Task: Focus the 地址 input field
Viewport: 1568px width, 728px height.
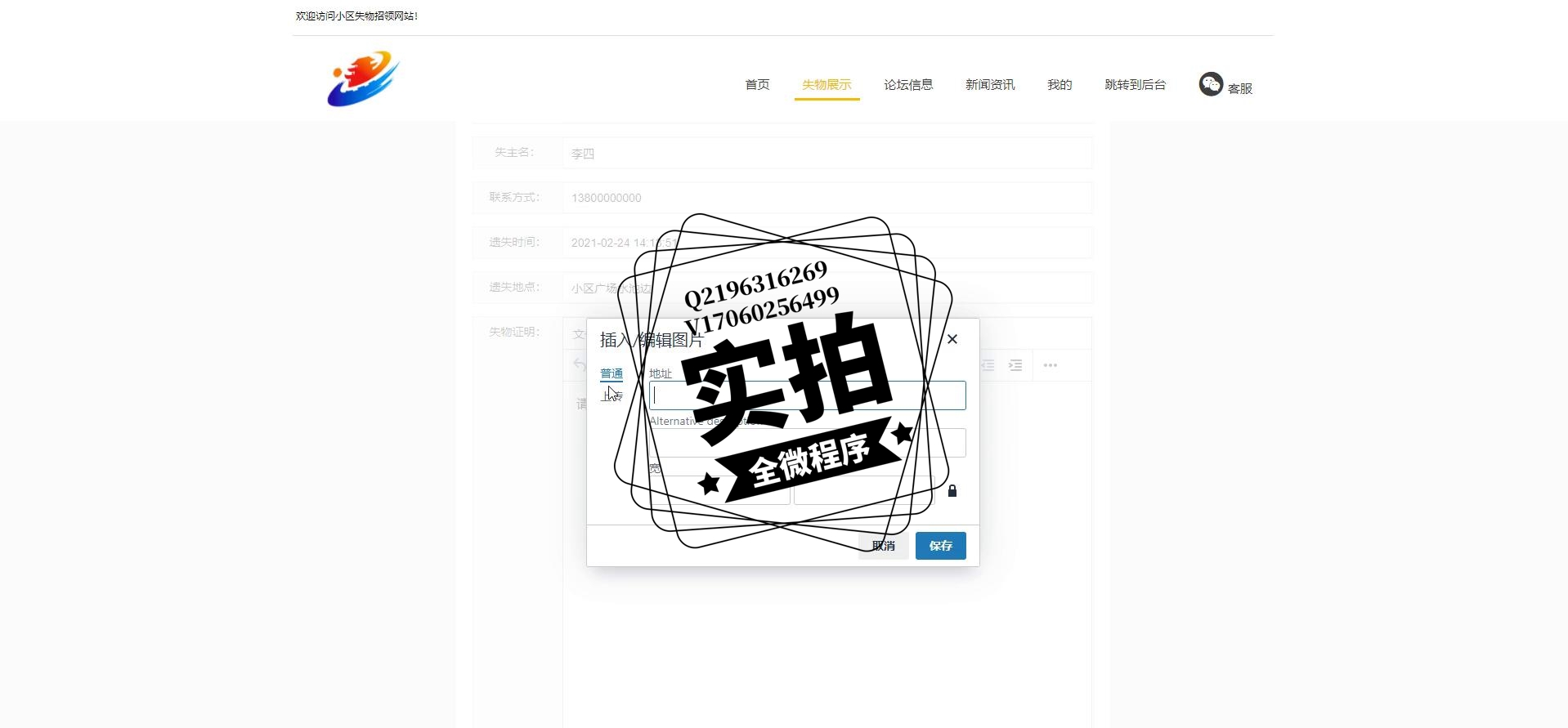Action: click(x=808, y=395)
